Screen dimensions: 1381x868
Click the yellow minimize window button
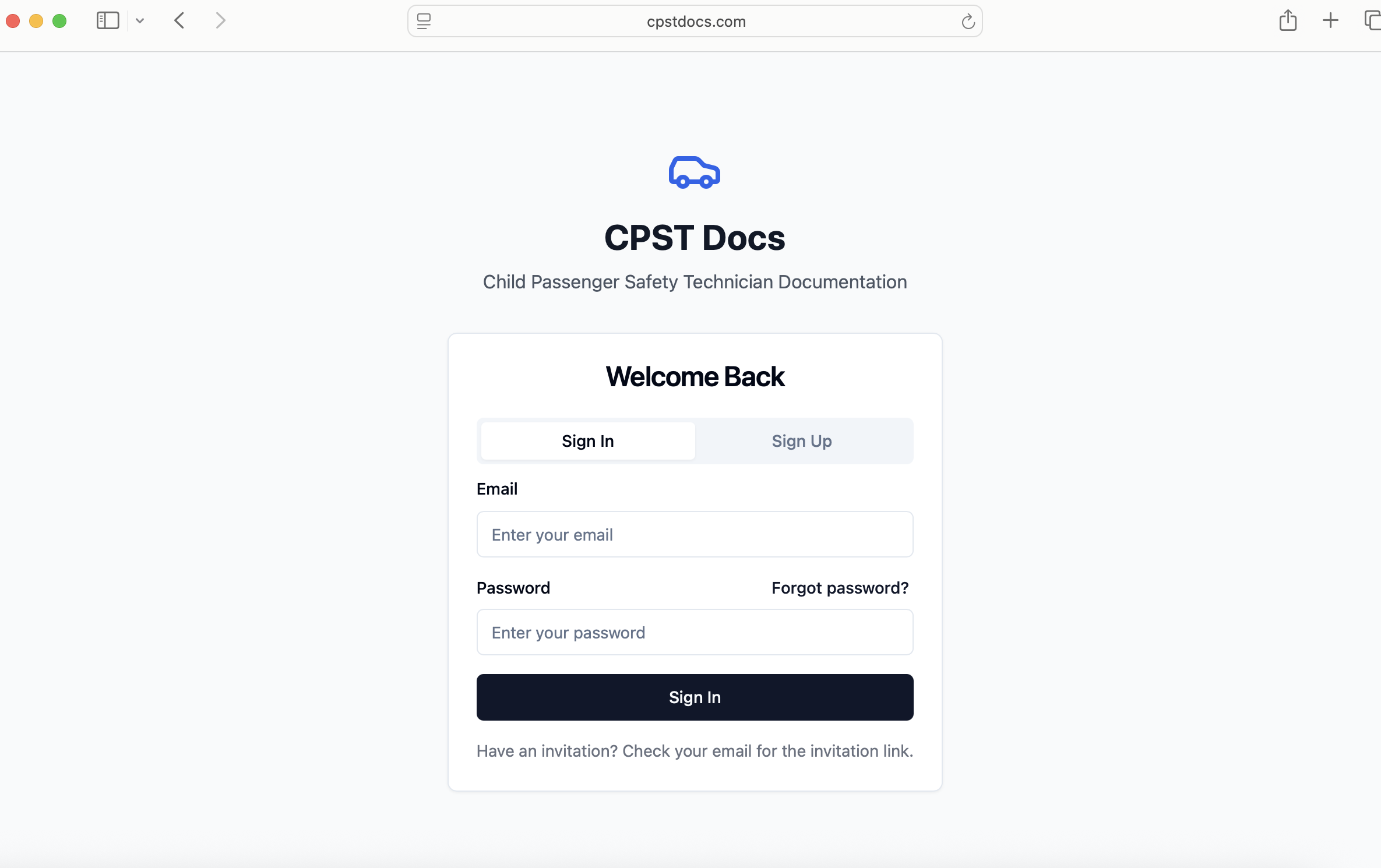point(36,21)
